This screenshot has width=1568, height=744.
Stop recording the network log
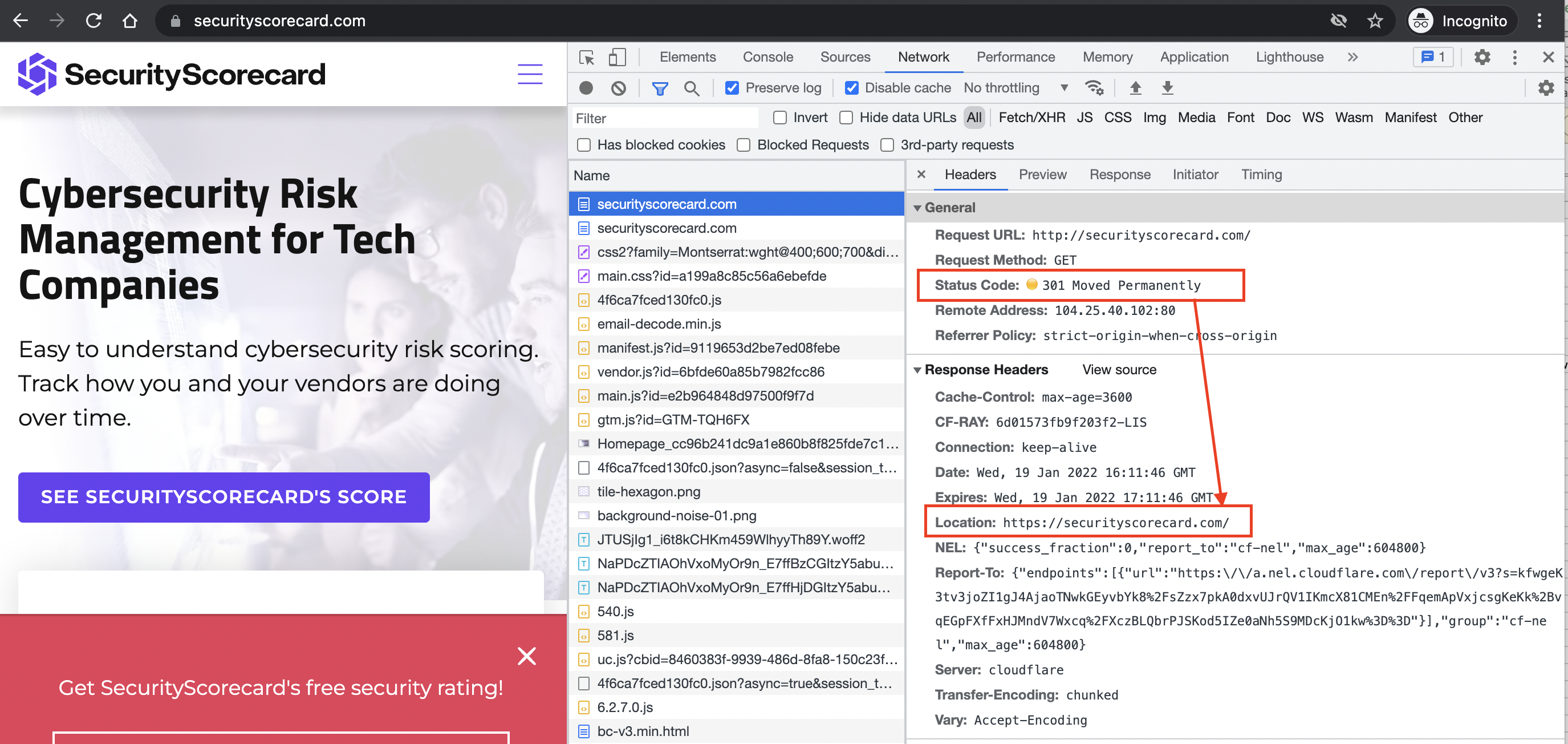tap(586, 88)
